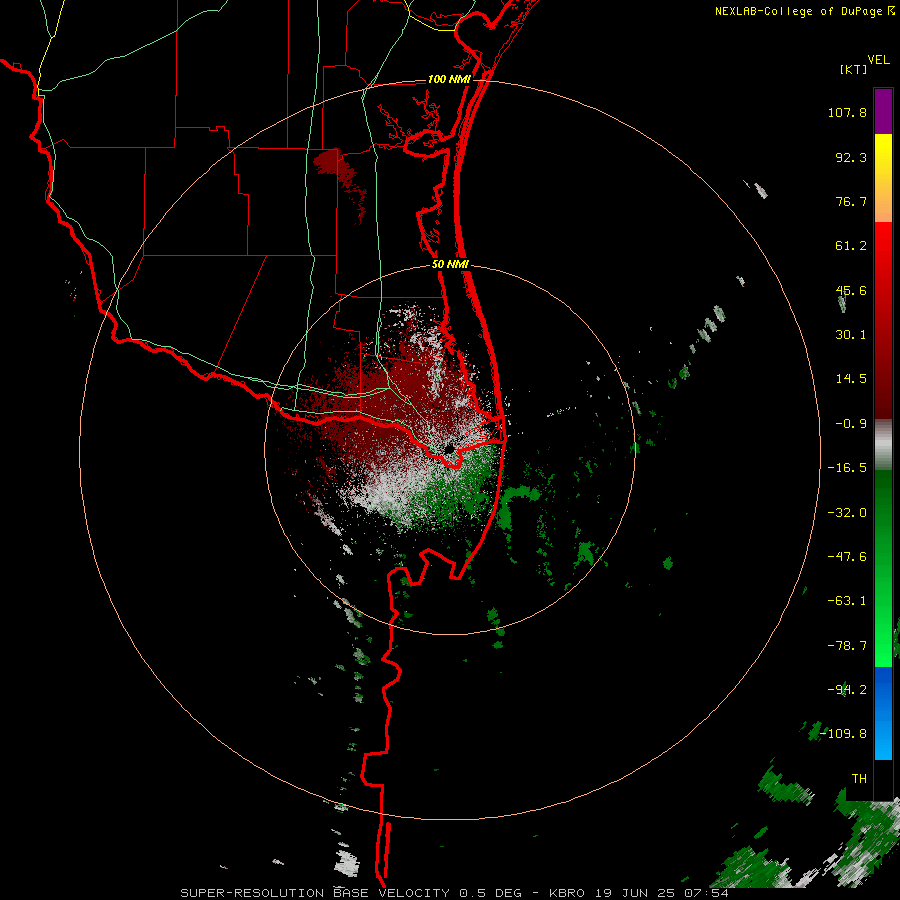
Task: Click the -16.5 velocity legend value
Action: coord(847,468)
